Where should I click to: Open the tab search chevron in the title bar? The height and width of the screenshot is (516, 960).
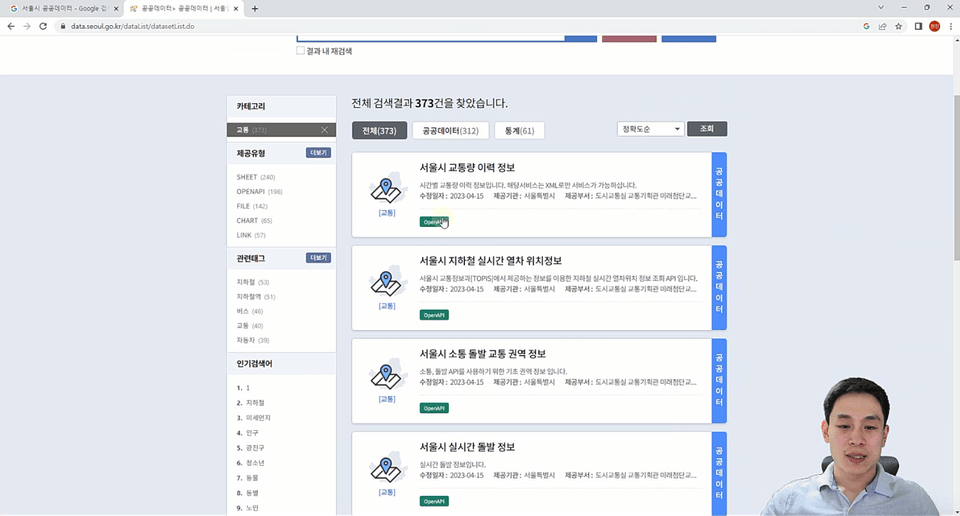point(880,8)
